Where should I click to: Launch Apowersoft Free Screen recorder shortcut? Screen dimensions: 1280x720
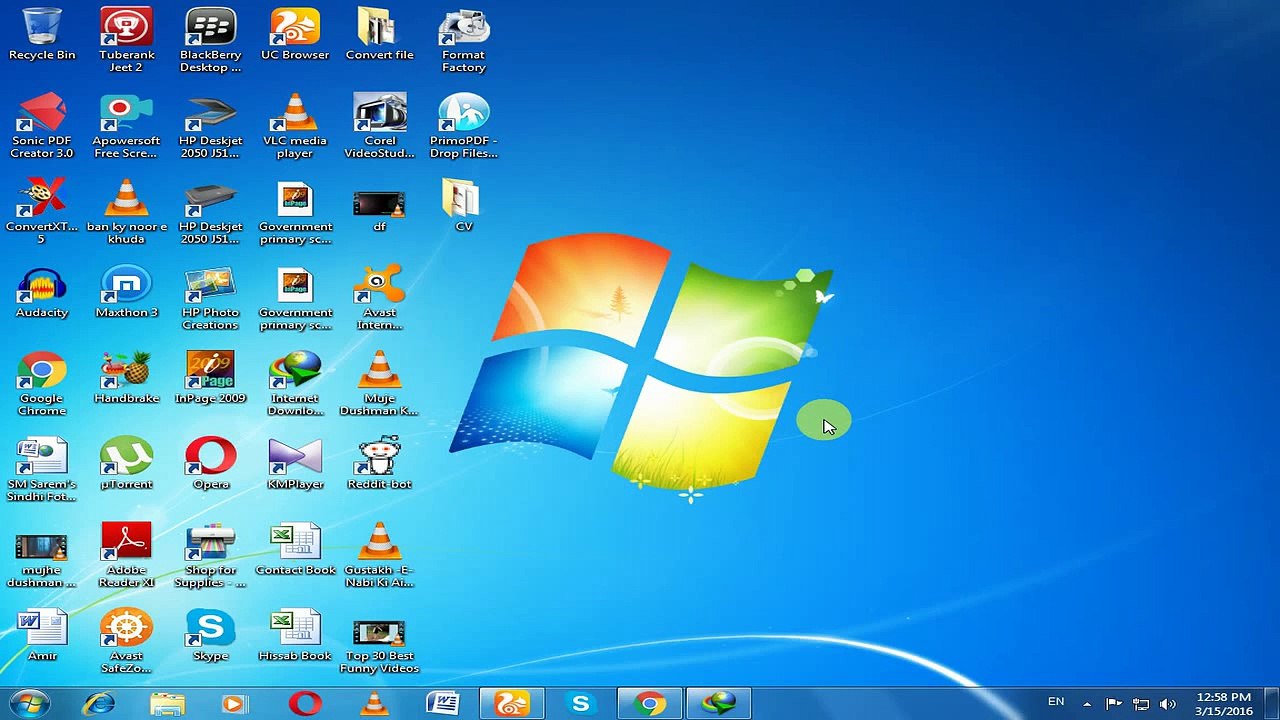tap(126, 126)
